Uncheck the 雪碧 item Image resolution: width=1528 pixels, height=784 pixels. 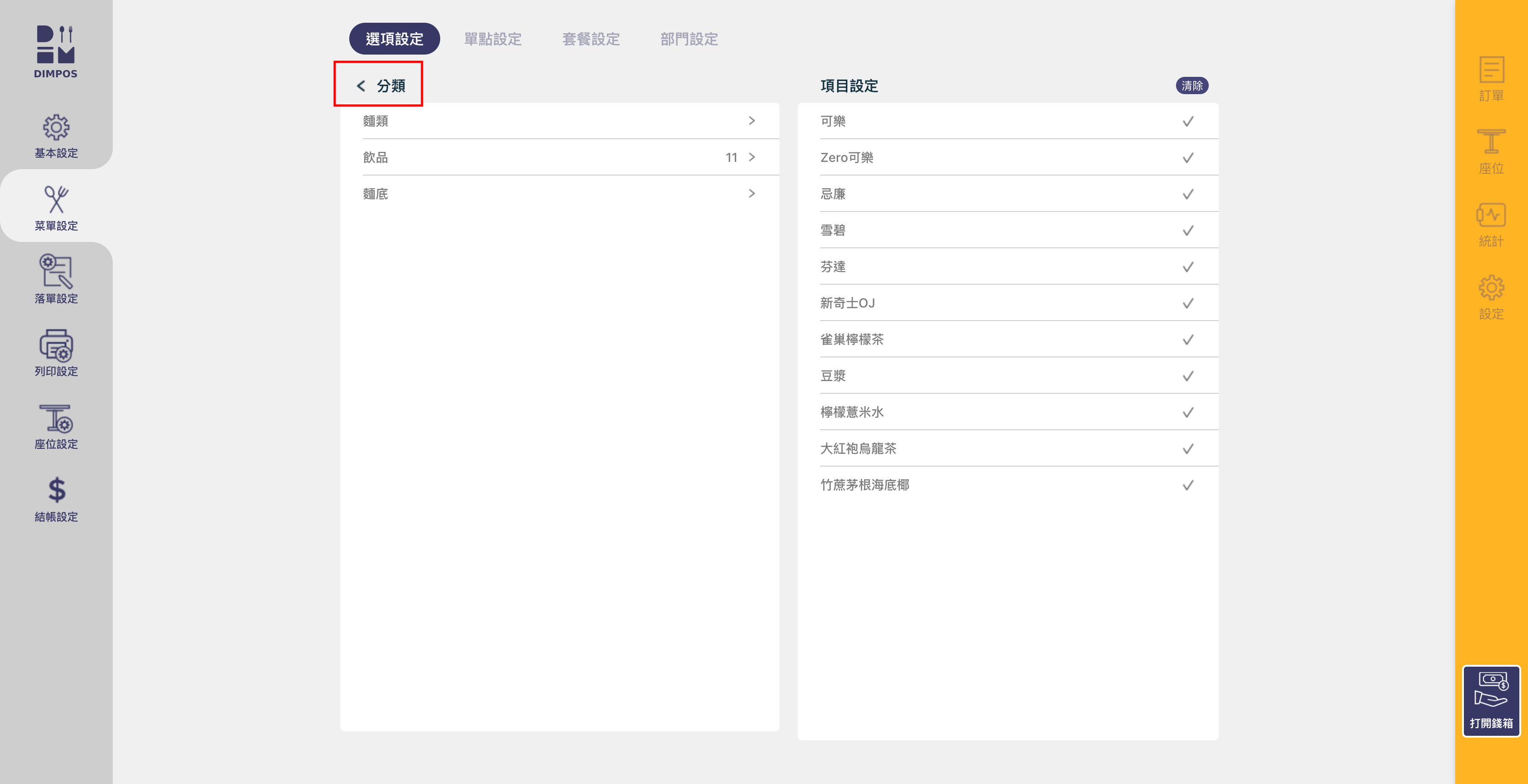[1187, 231]
